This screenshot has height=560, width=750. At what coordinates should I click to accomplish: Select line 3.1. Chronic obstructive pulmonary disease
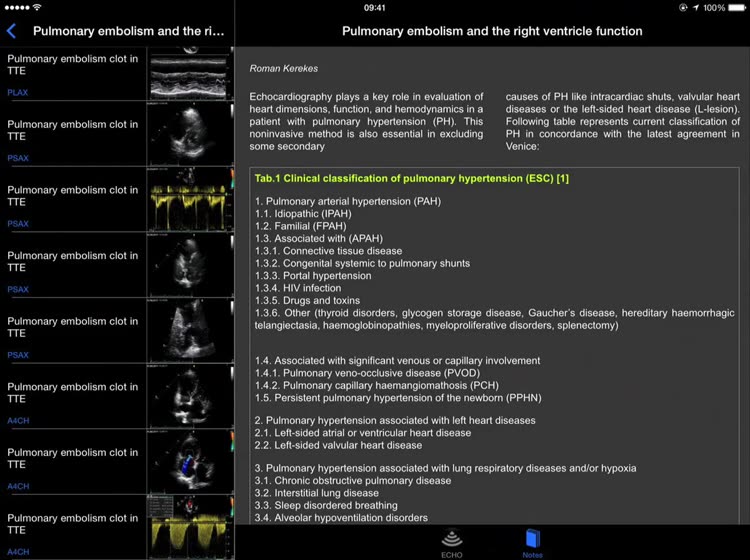[353, 481]
